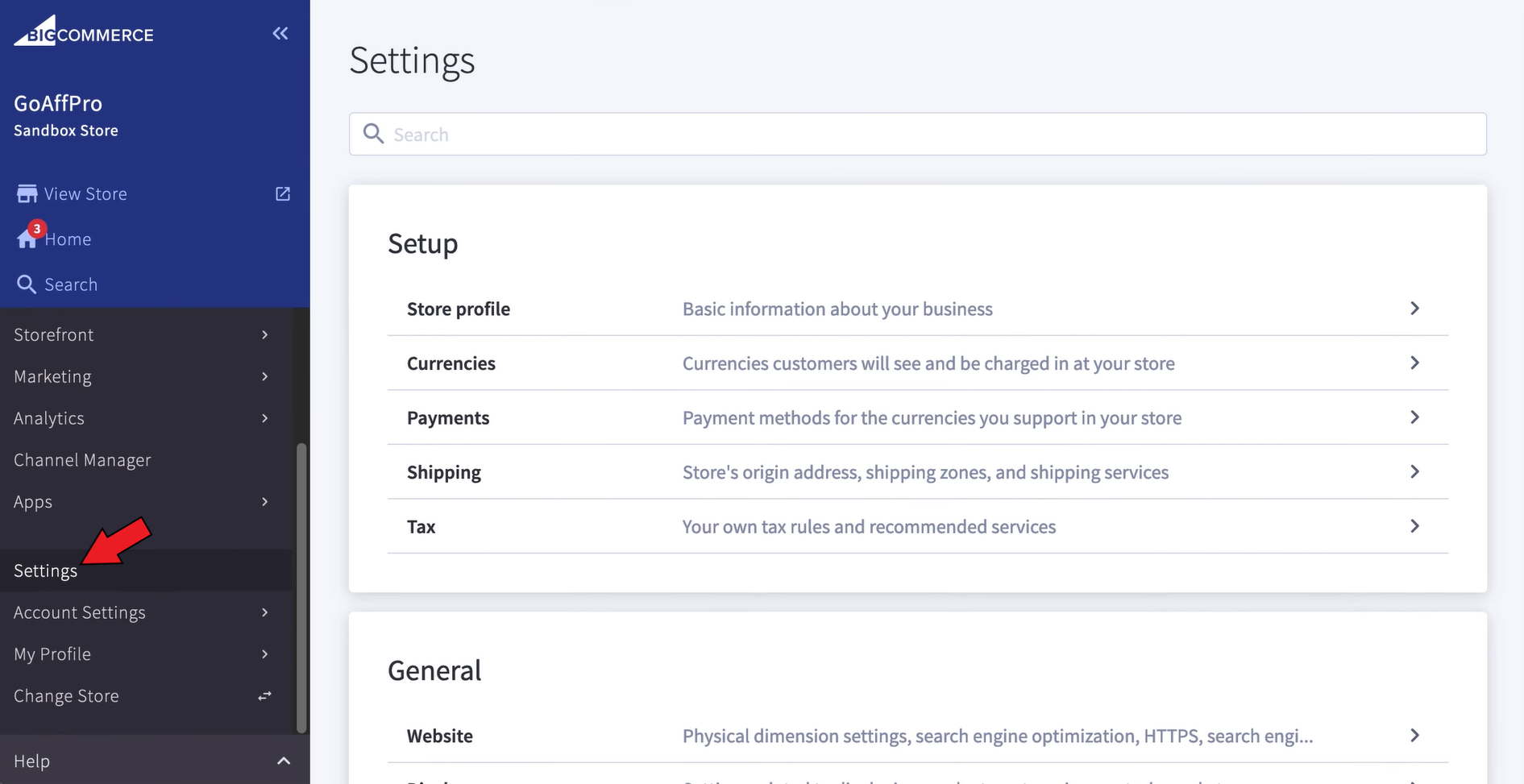Open Account Settings menu item
Viewport: 1524px width, 784px height.
coord(80,612)
